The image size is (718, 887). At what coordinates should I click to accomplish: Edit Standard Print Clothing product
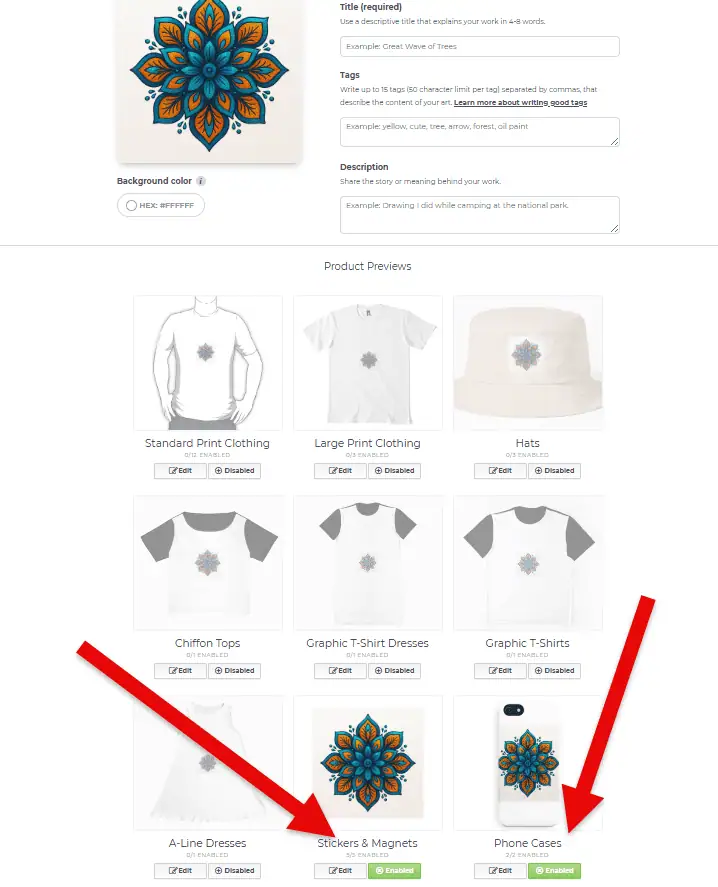[x=180, y=471]
